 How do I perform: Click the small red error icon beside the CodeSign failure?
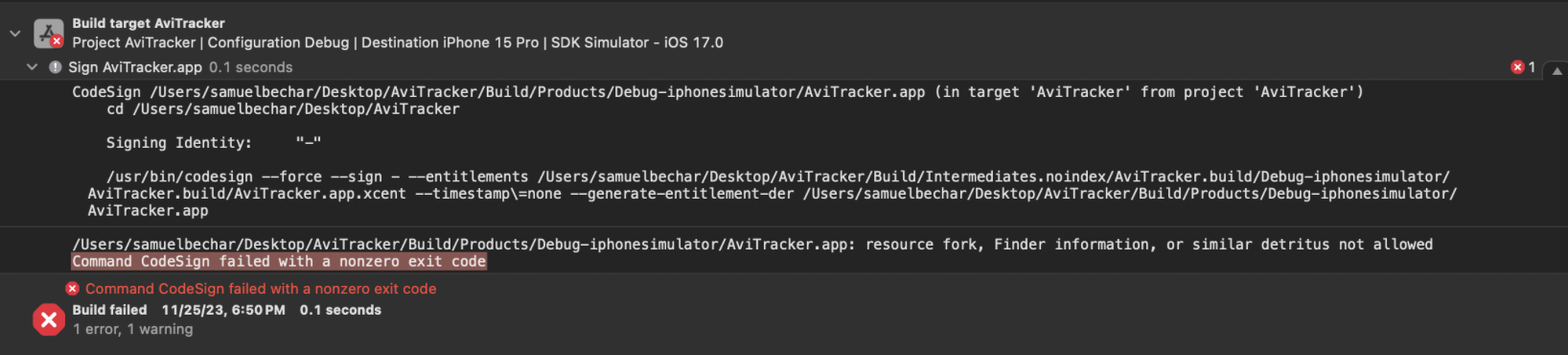coord(72,289)
